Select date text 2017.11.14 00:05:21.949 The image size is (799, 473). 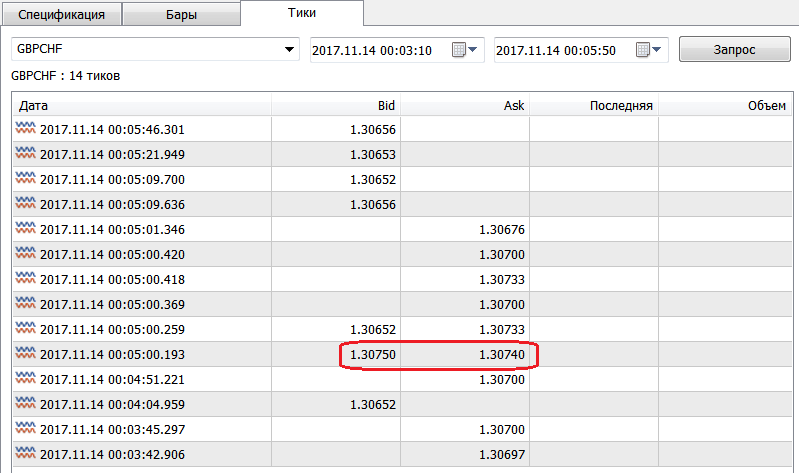[112, 154]
